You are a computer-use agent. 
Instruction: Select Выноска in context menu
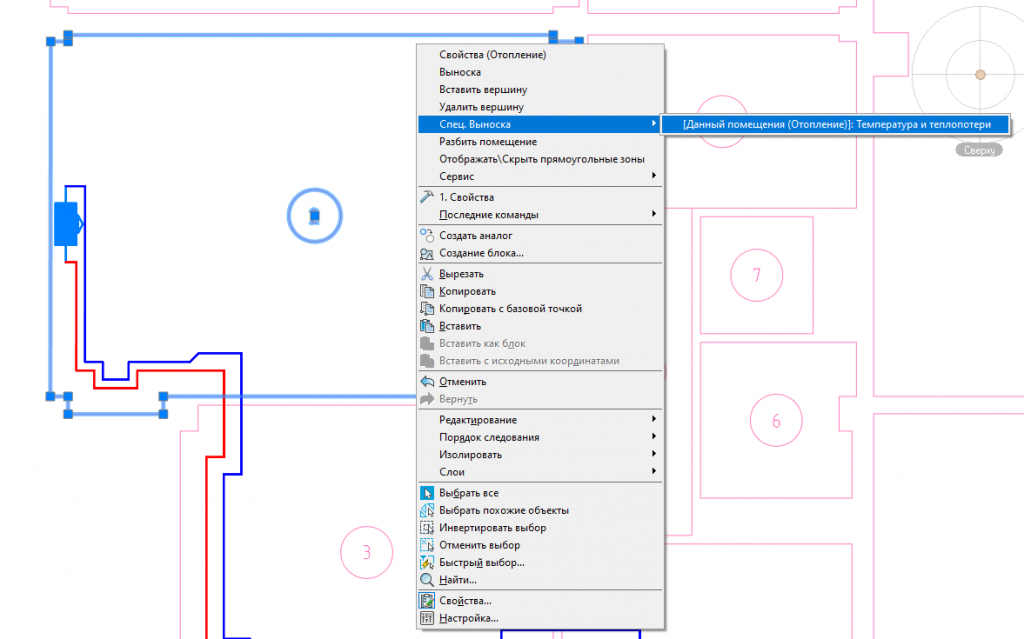coord(460,72)
